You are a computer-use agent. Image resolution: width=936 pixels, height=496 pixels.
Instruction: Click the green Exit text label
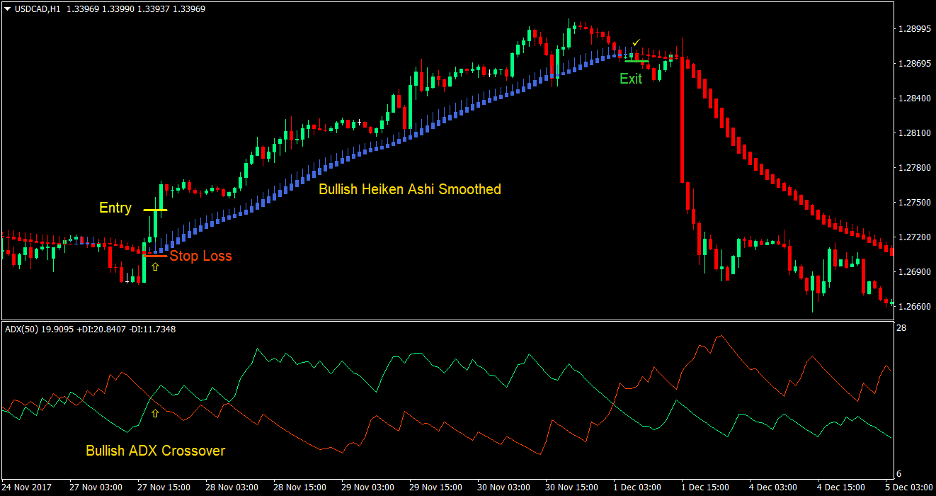click(631, 79)
